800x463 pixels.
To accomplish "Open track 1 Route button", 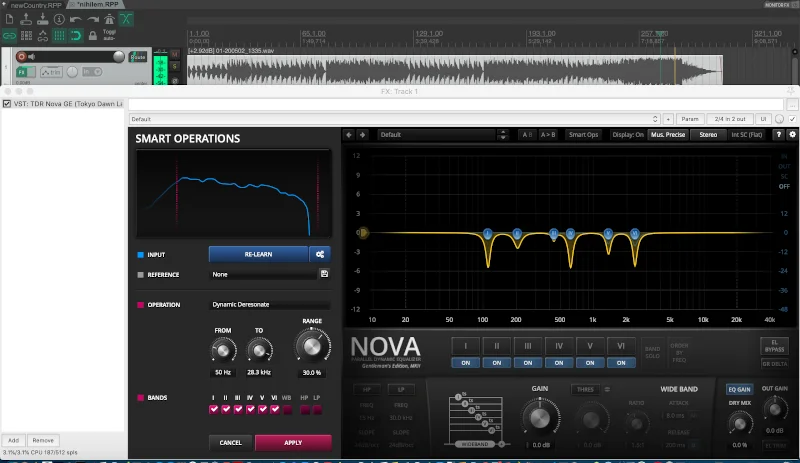I will pos(138,57).
